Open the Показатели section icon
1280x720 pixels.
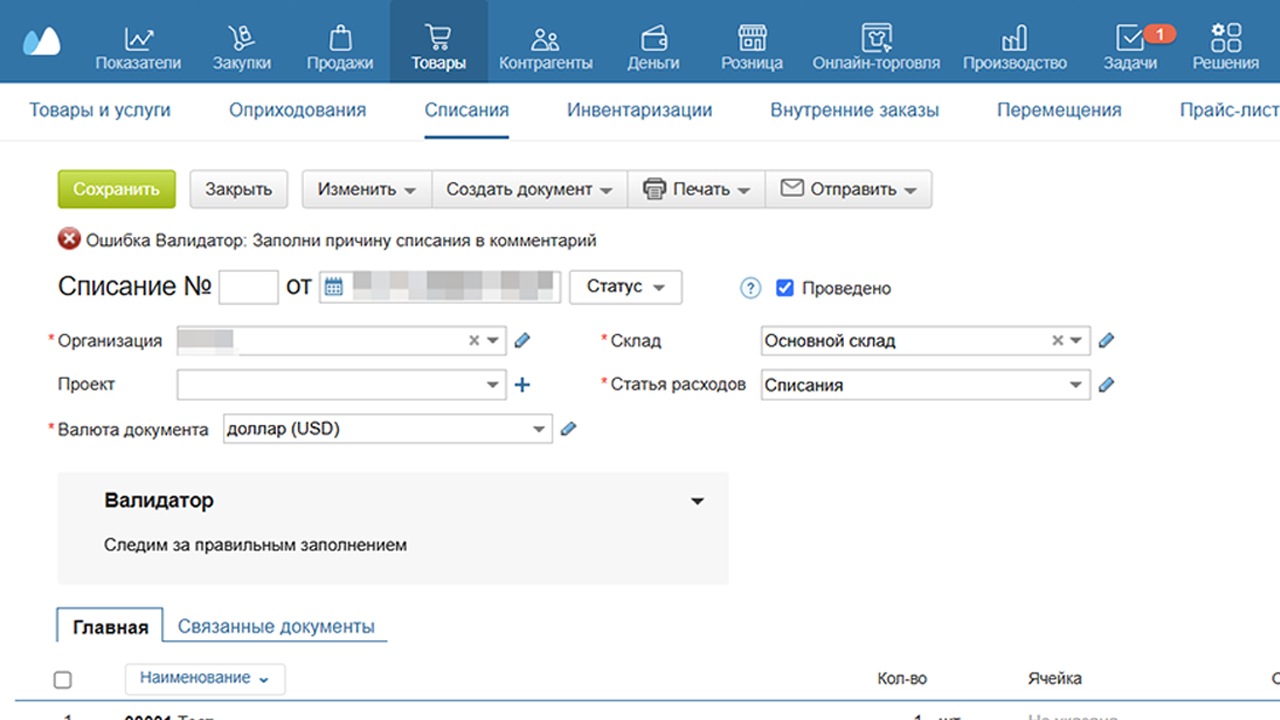tap(138, 40)
